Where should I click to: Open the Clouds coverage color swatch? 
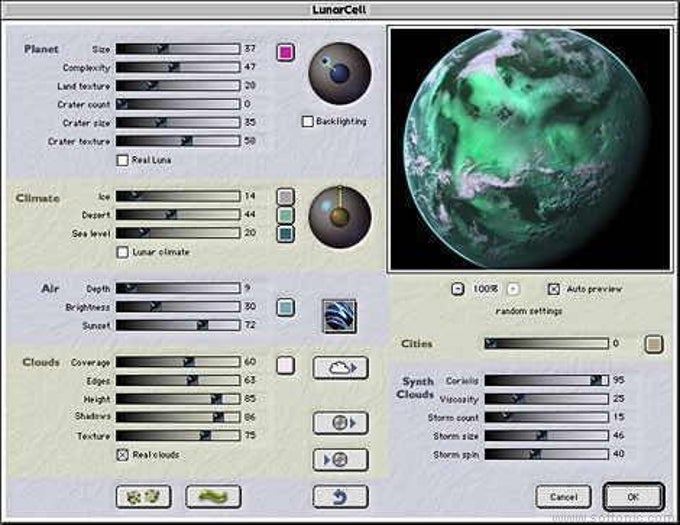point(285,365)
